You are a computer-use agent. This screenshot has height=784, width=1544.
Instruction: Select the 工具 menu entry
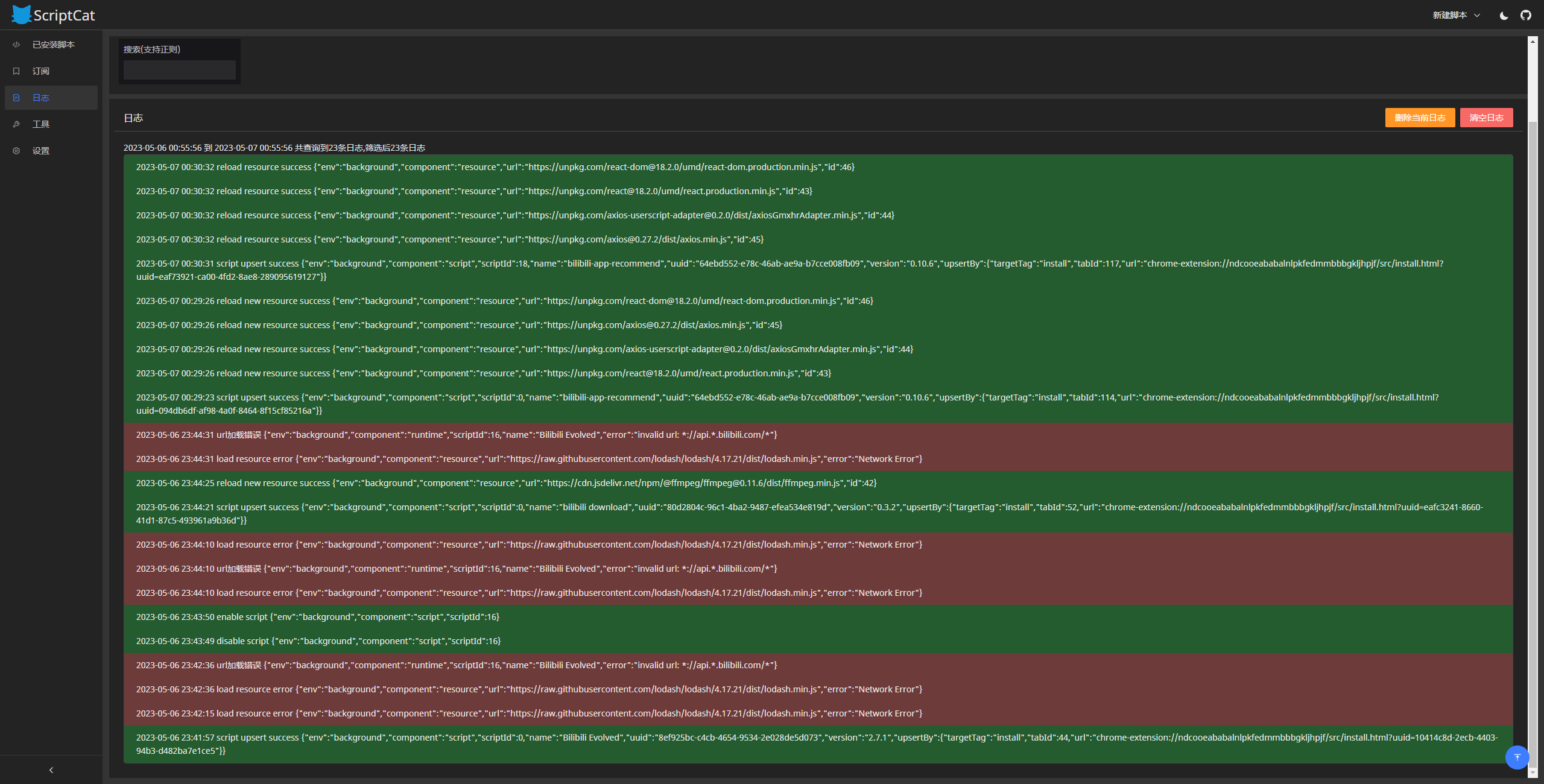click(41, 124)
